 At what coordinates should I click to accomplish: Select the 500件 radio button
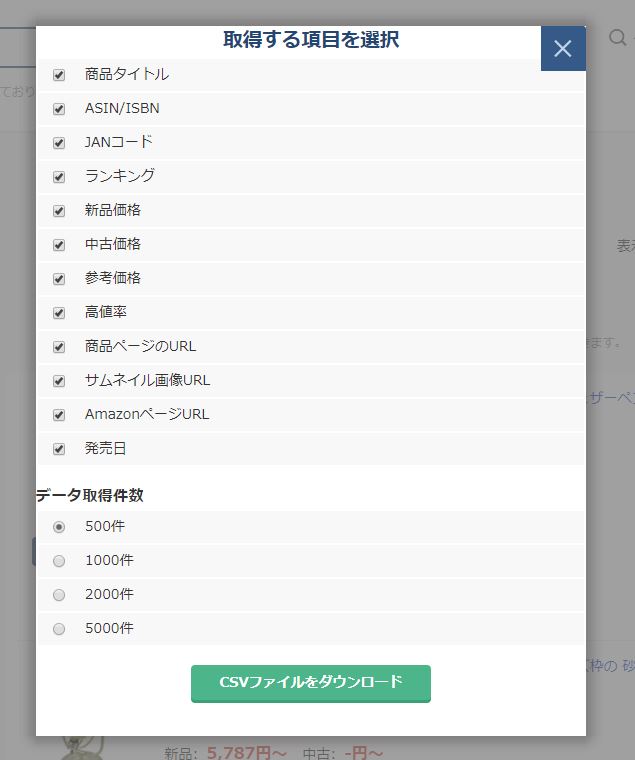point(59,527)
